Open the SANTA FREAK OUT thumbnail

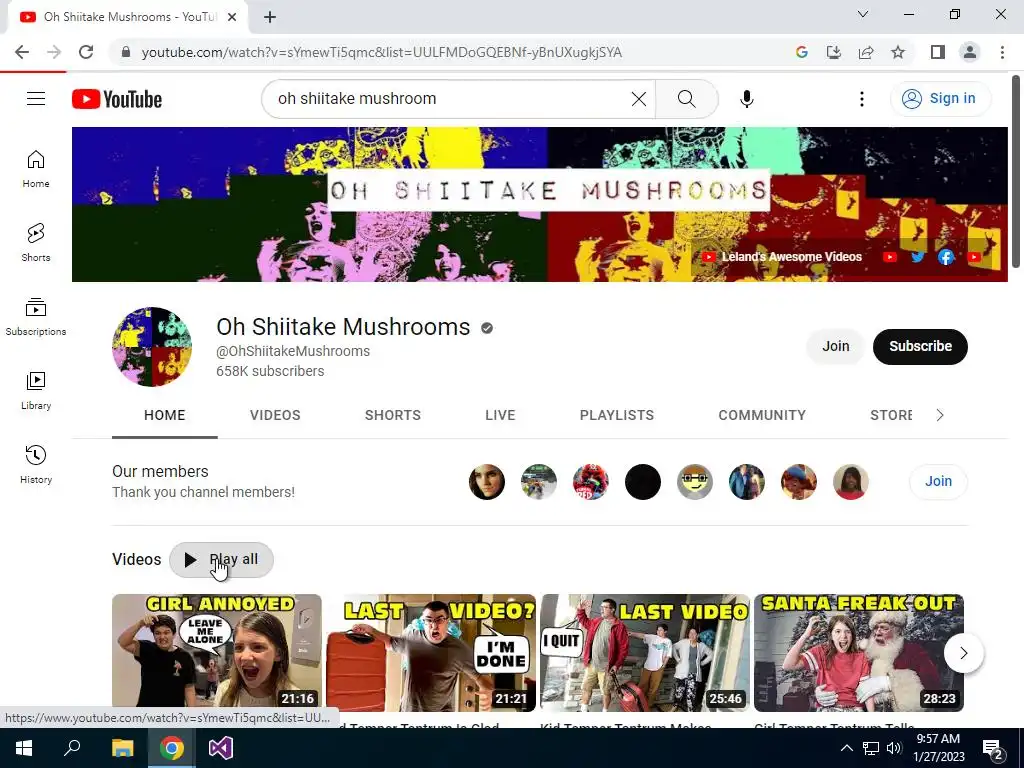(859, 652)
